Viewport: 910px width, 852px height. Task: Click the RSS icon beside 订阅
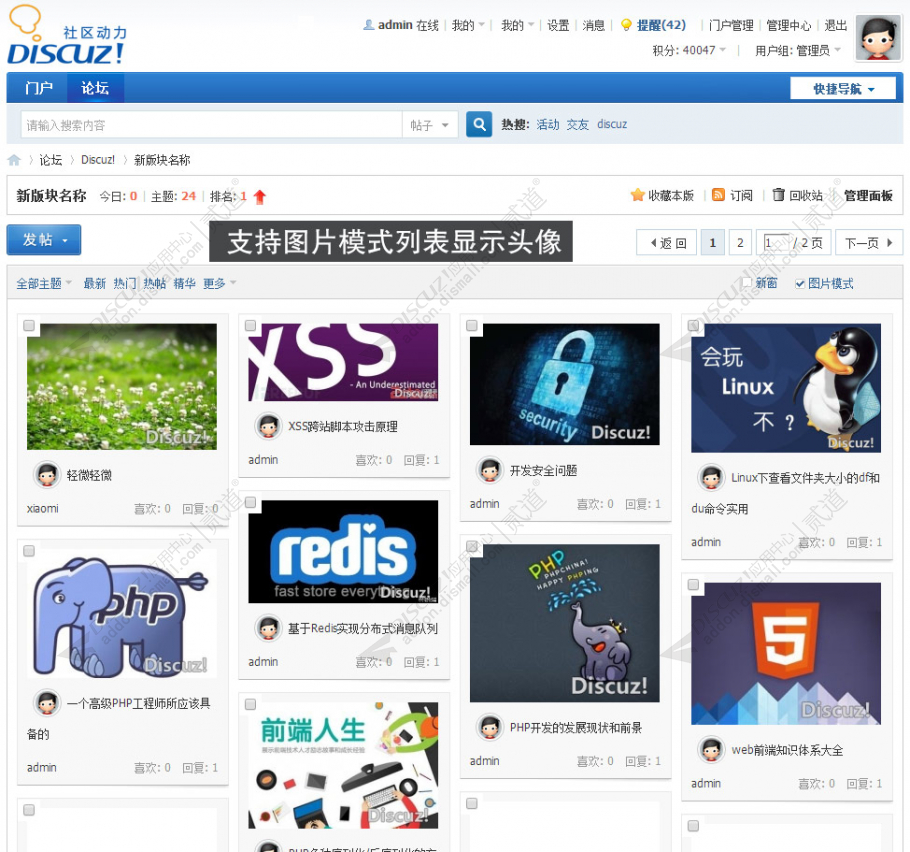point(718,195)
